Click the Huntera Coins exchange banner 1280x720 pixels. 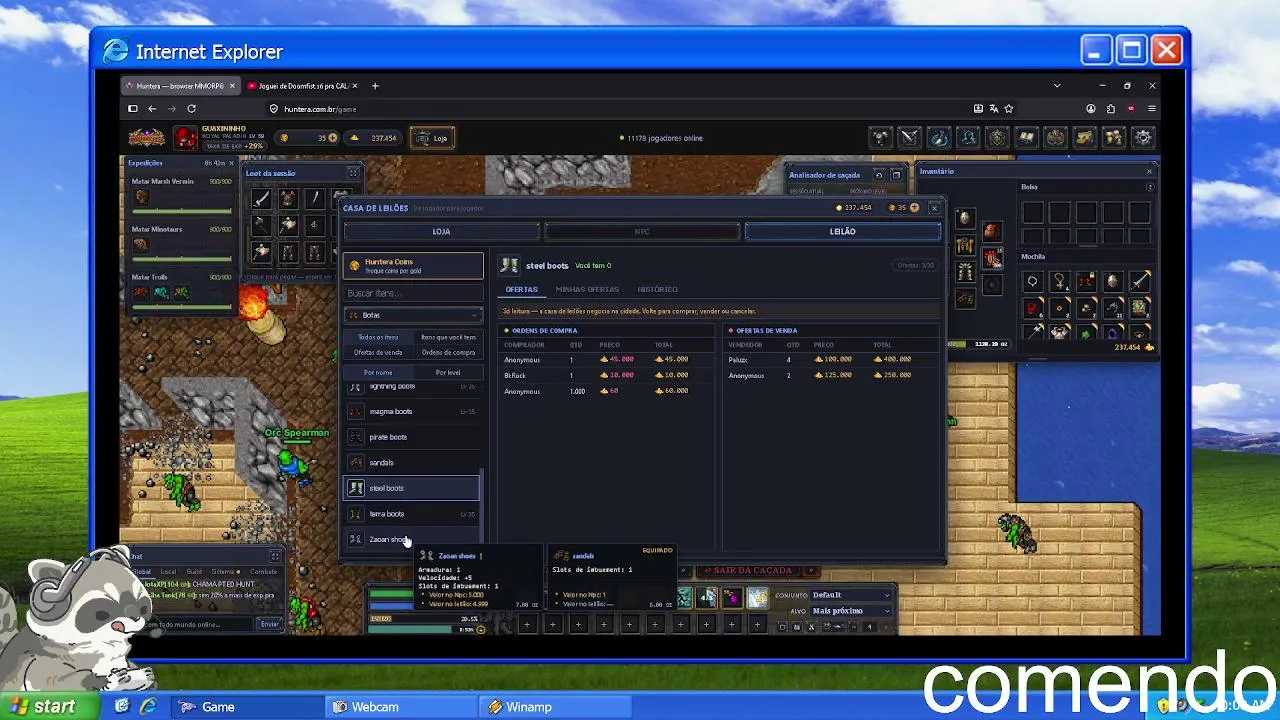pos(413,266)
